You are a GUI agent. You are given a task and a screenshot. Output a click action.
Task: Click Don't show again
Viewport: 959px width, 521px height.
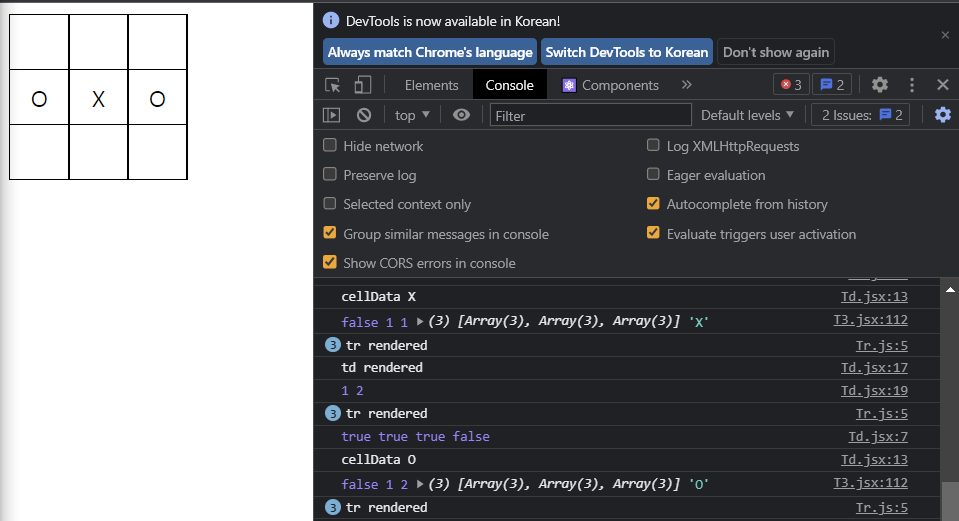coord(776,52)
